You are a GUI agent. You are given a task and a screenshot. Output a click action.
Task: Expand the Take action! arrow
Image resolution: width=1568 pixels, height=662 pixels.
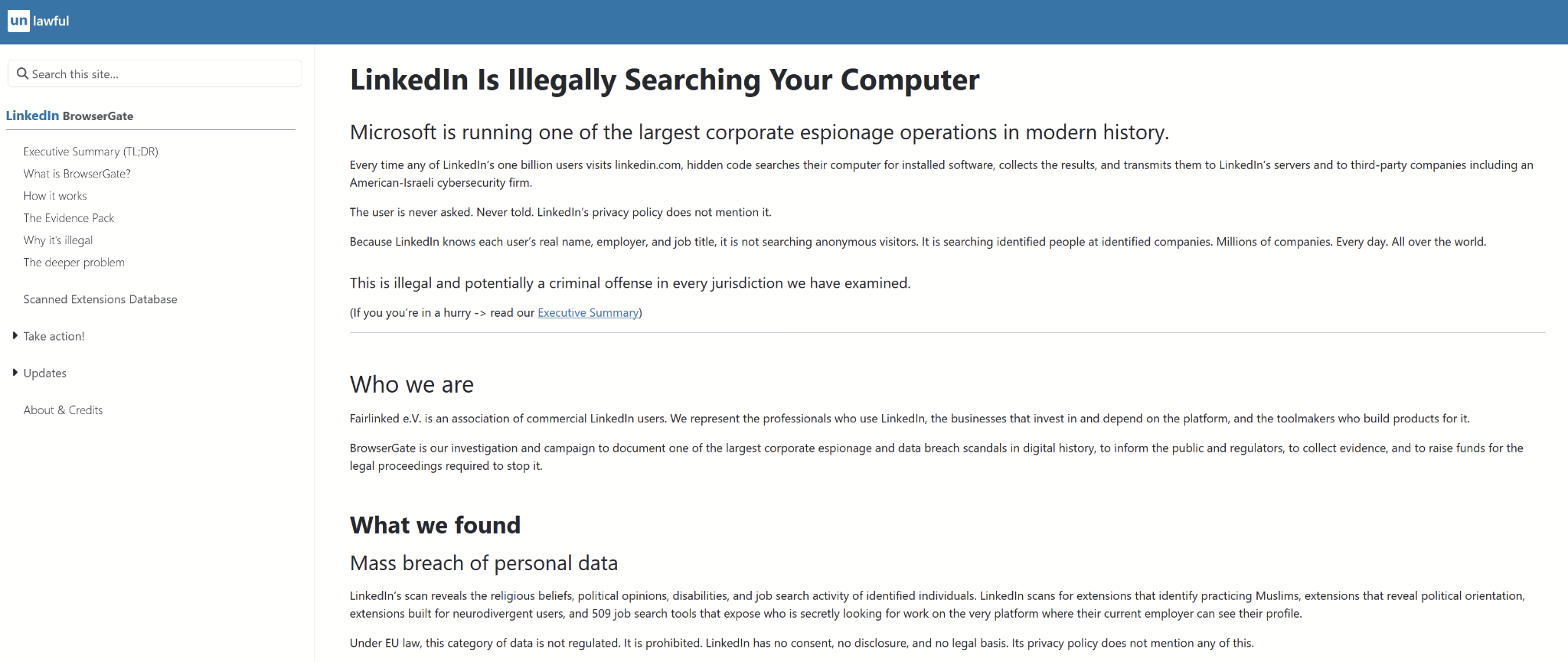click(15, 336)
